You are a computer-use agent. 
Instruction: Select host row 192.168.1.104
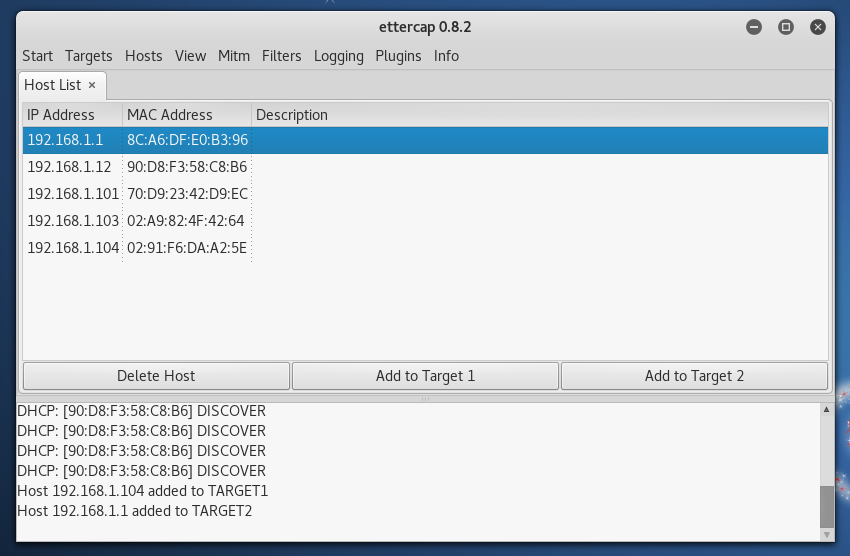pyautogui.click(x=426, y=248)
